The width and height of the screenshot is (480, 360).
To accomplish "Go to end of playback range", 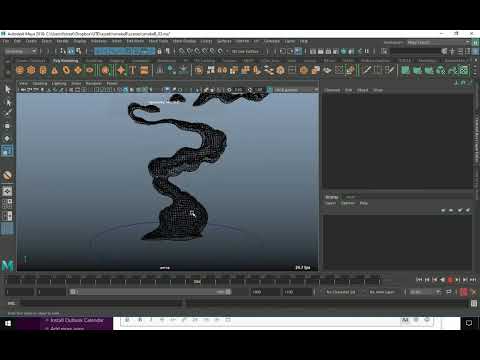I will coord(473,280).
